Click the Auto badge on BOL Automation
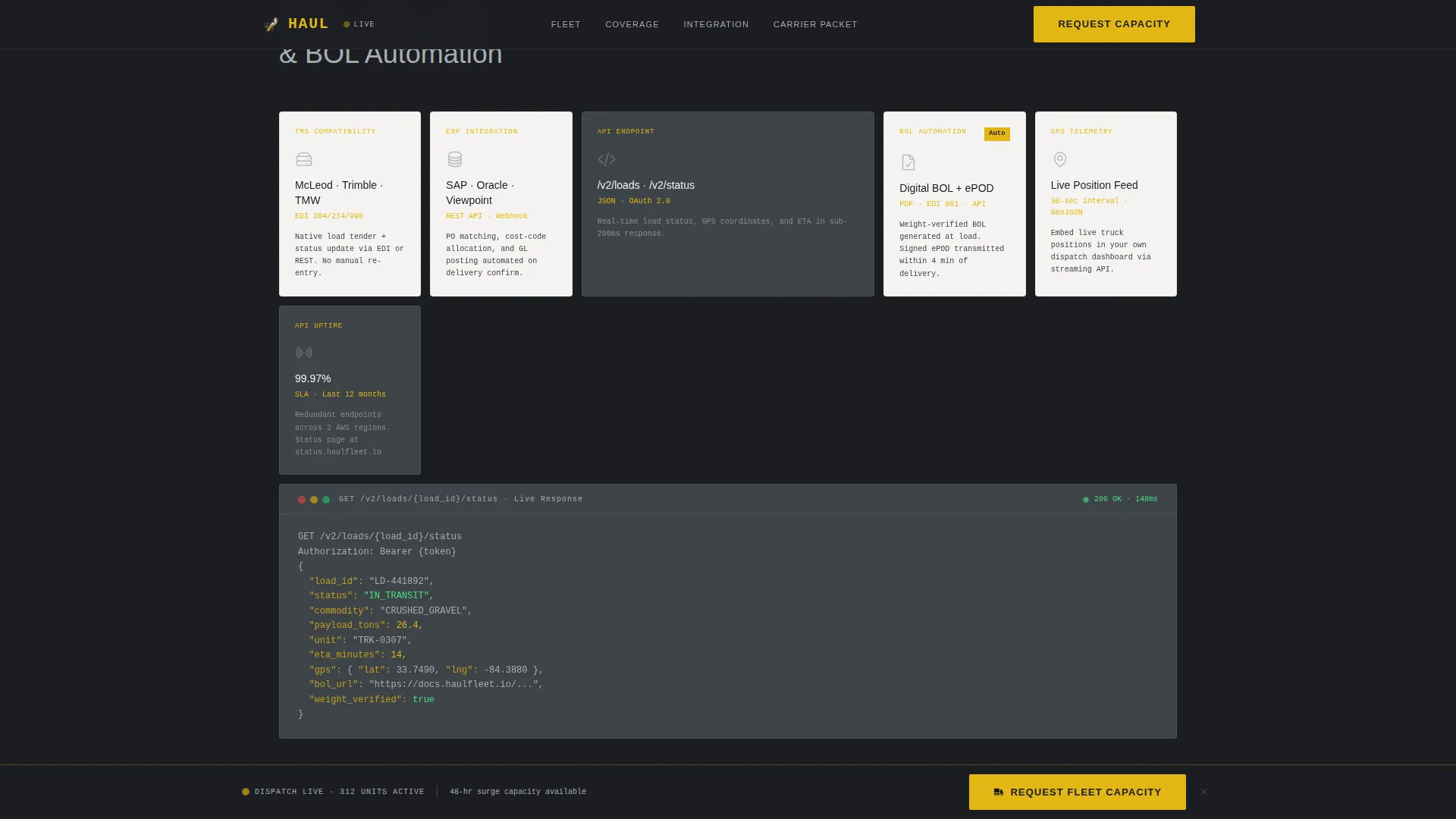The height and width of the screenshot is (819, 1456). (997, 133)
